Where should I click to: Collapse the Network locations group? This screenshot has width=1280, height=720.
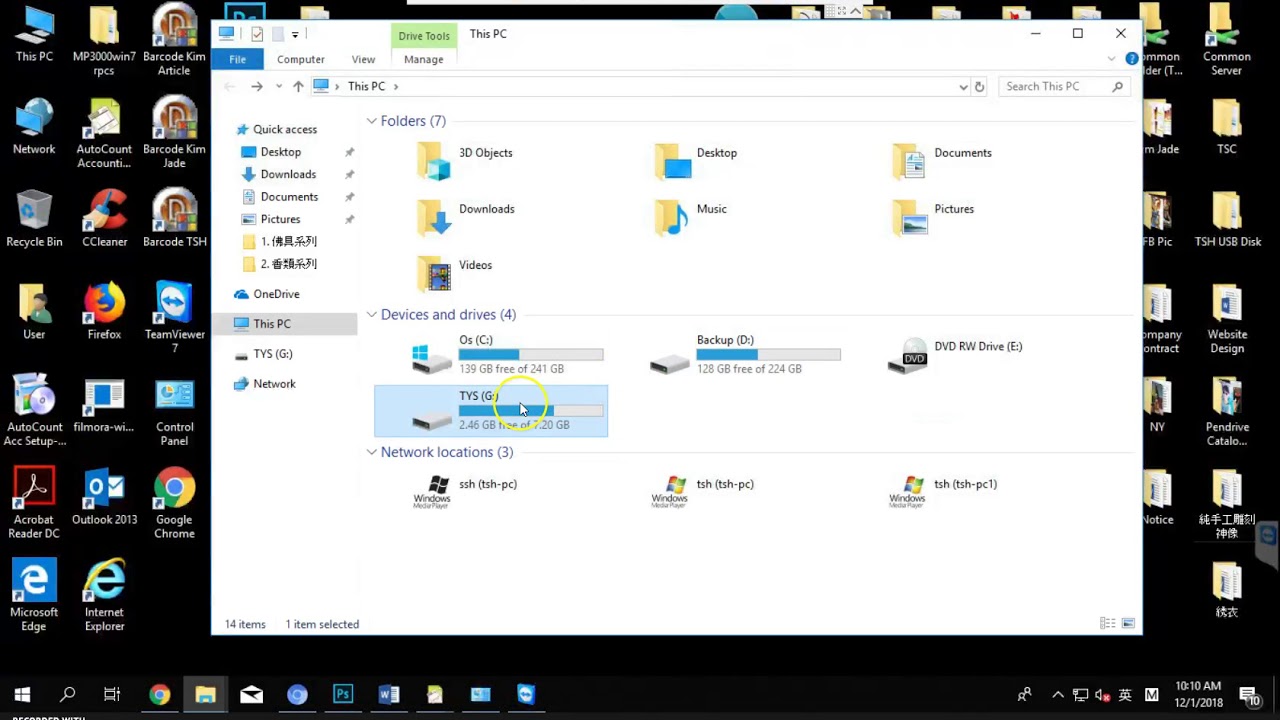pyautogui.click(x=371, y=452)
